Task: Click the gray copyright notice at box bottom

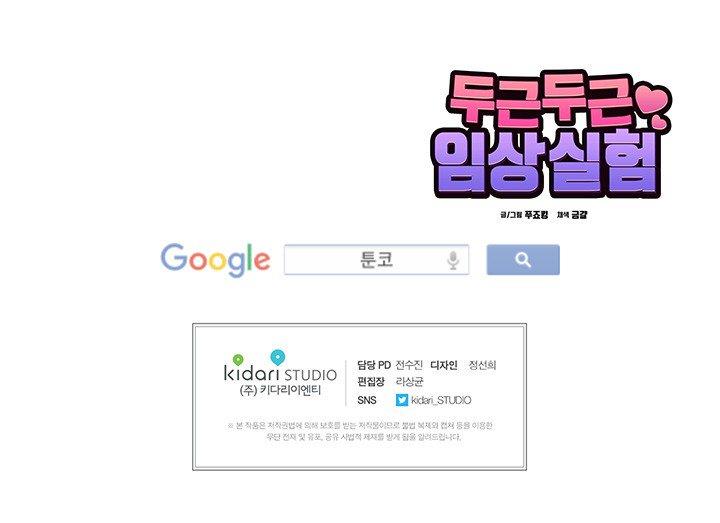Action: point(360,431)
